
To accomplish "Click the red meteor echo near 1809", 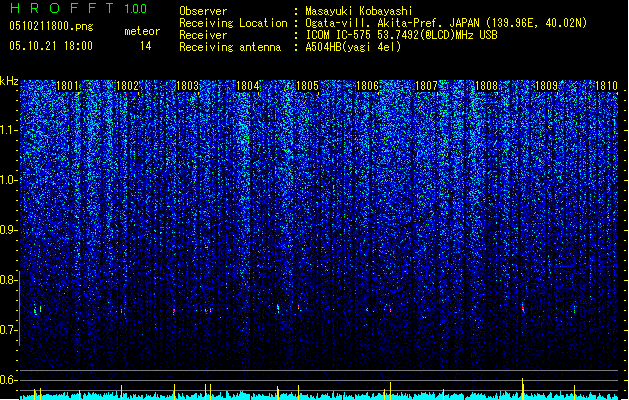I will [x=523, y=308].
